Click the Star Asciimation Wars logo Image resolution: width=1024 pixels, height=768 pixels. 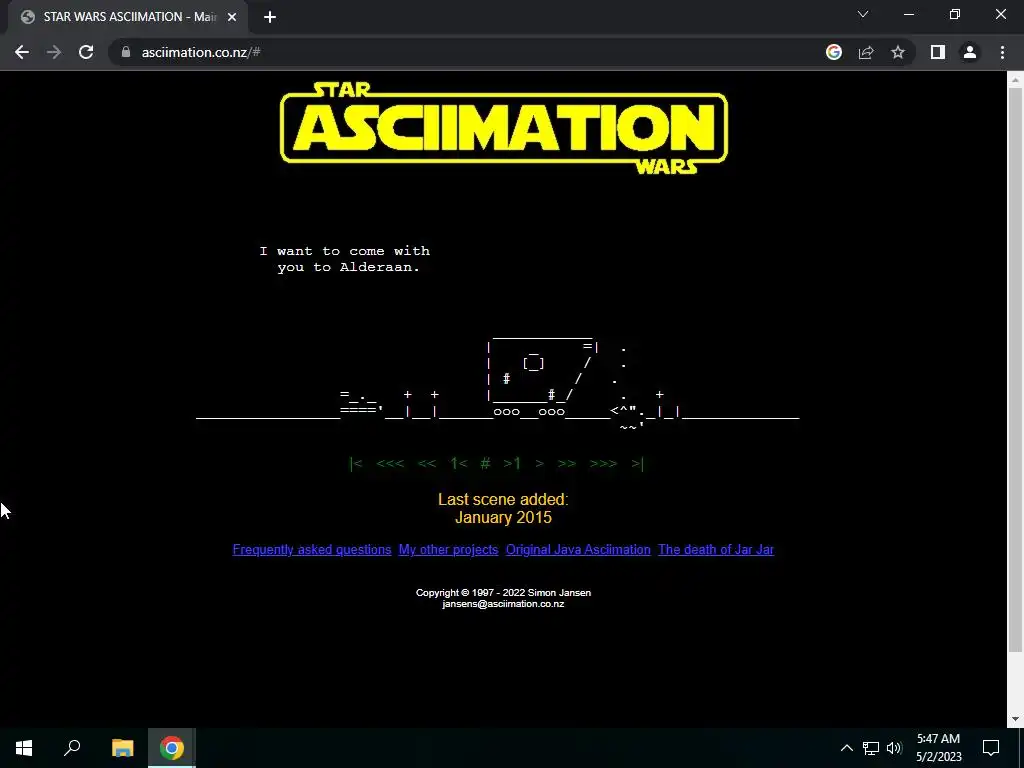(x=504, y=128)
